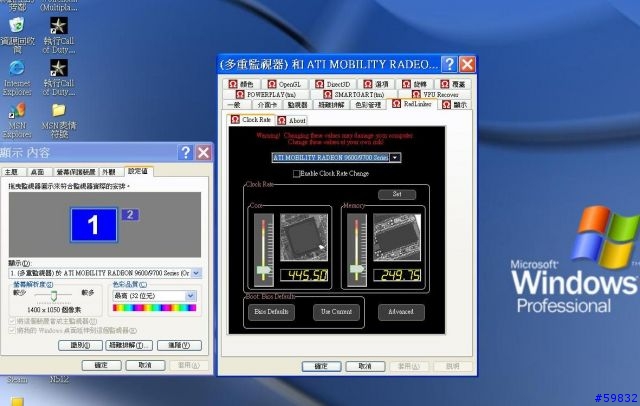The image size is (640, 406).
Task: Switch to the 監視器 monitor tab
Action: tap(298, 105)
